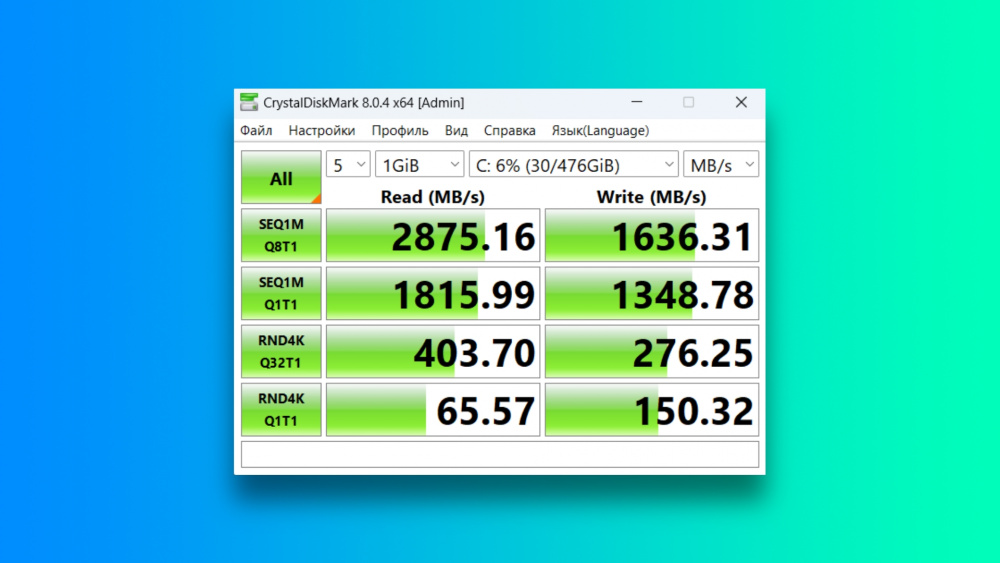Screen dimensions: 1000x563
Task: Open the Вид menu
Action: point(456,131)
